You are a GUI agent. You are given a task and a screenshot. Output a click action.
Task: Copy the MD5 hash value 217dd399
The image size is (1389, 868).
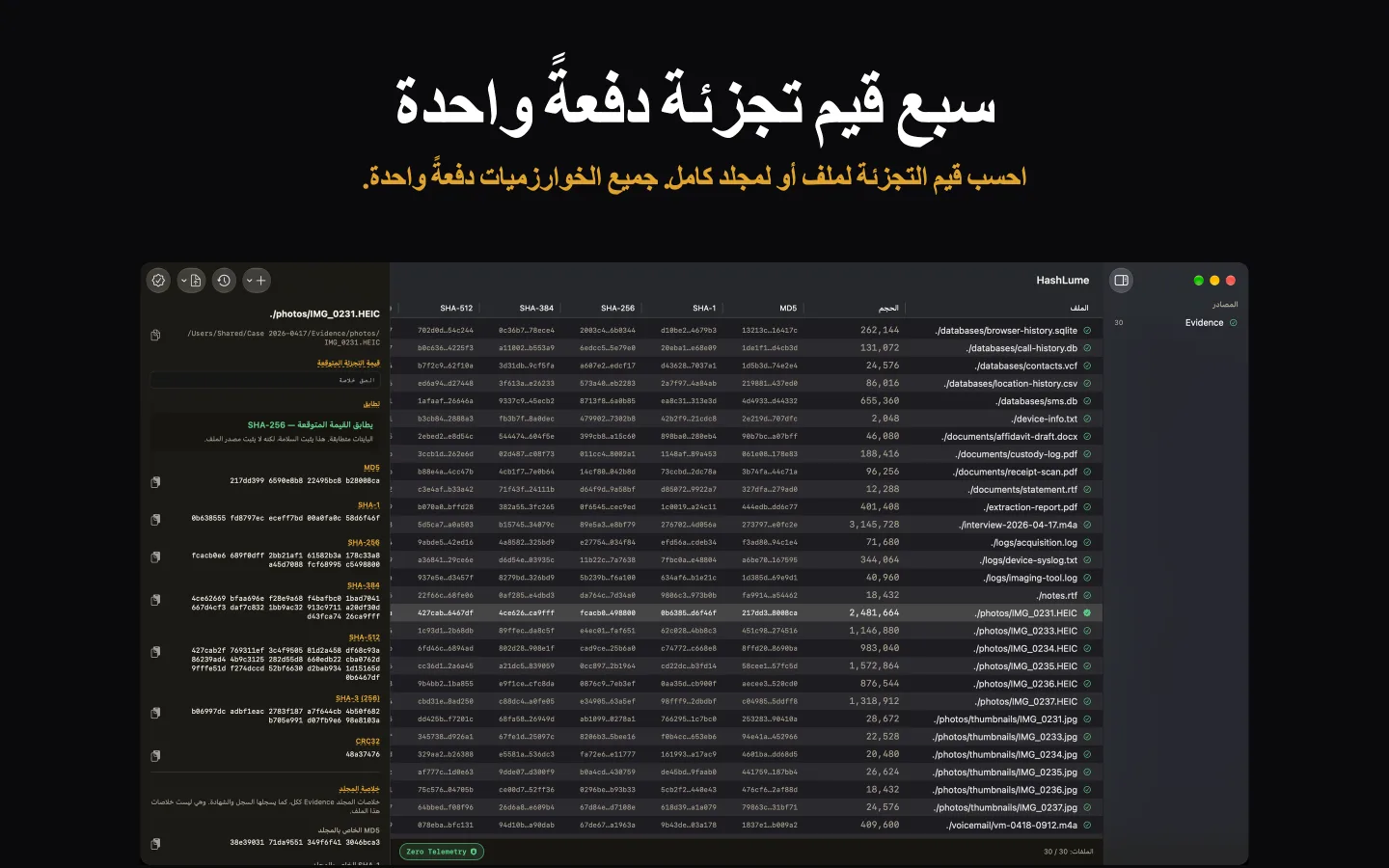[155, 481]
